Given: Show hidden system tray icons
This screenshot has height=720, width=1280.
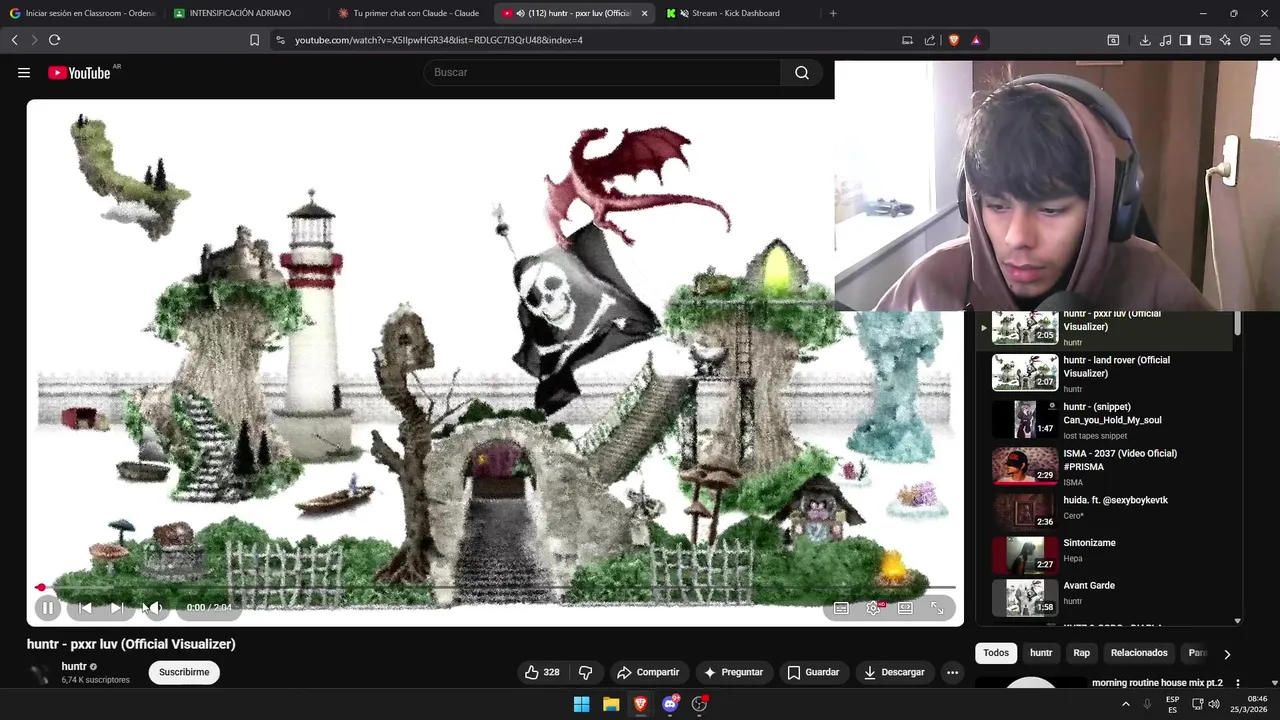Looking at the screenshot, I should click(x=1125, y=704).
